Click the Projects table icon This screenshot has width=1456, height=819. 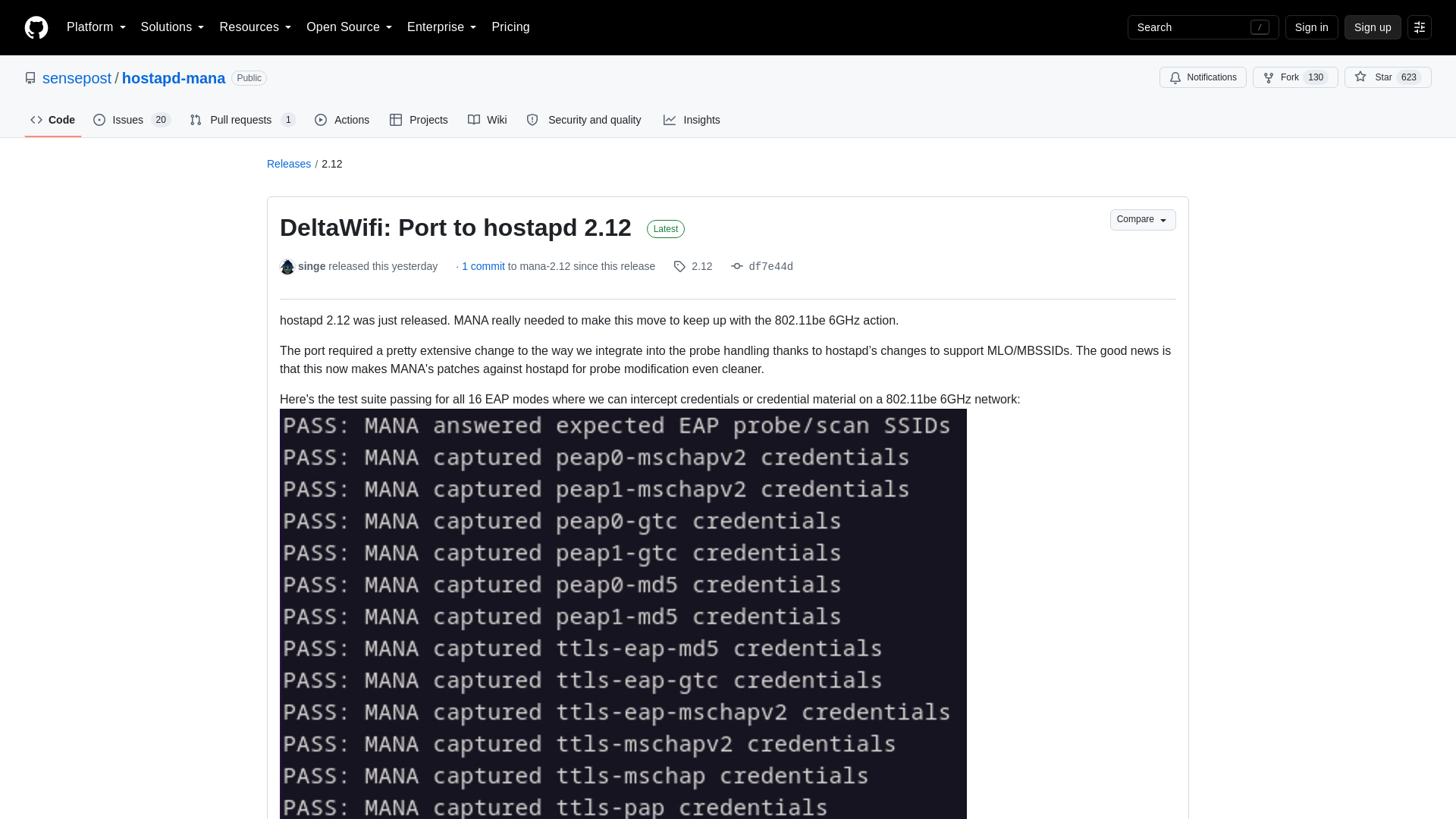(x=396, y=120)
